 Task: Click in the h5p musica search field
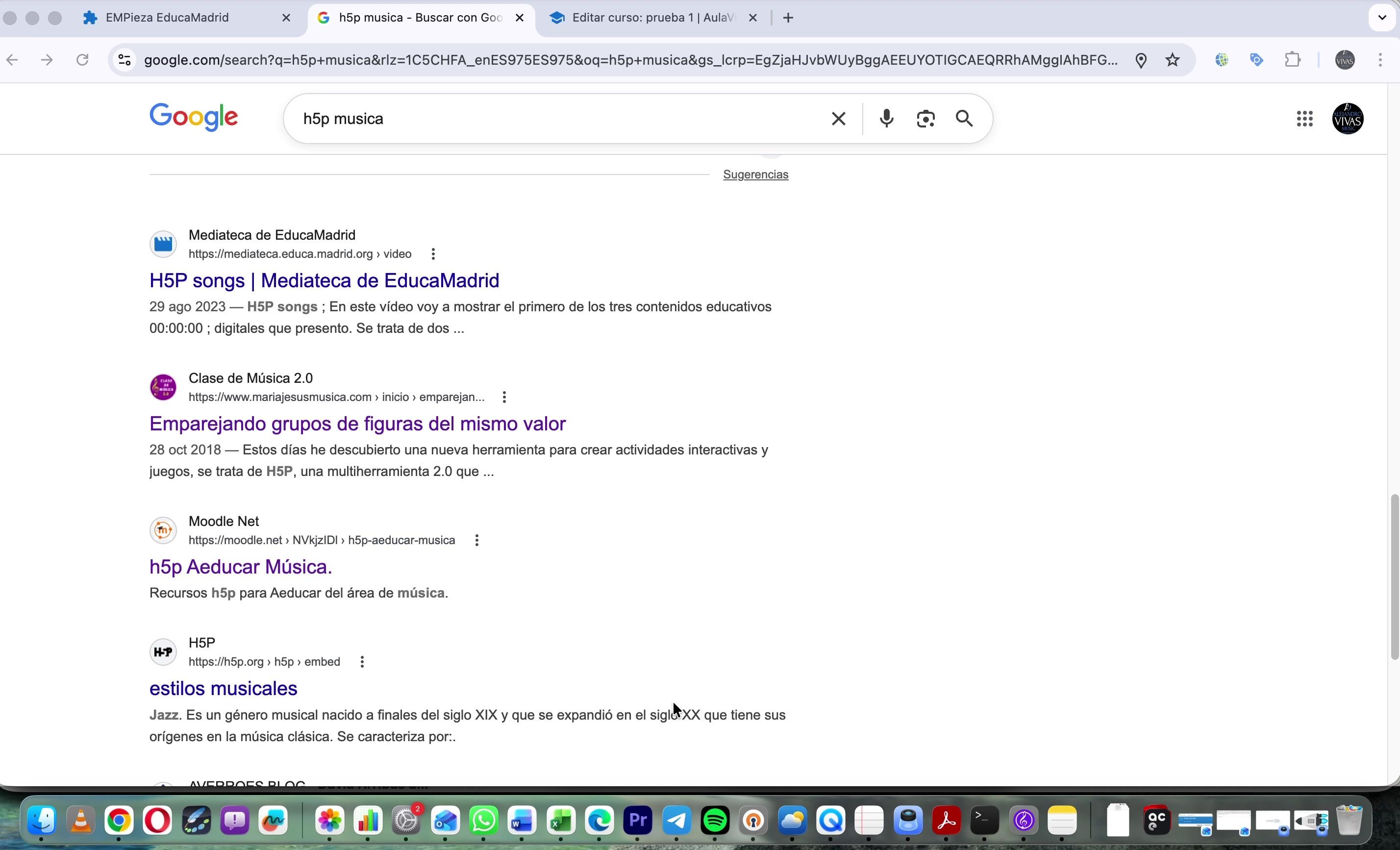557,119
